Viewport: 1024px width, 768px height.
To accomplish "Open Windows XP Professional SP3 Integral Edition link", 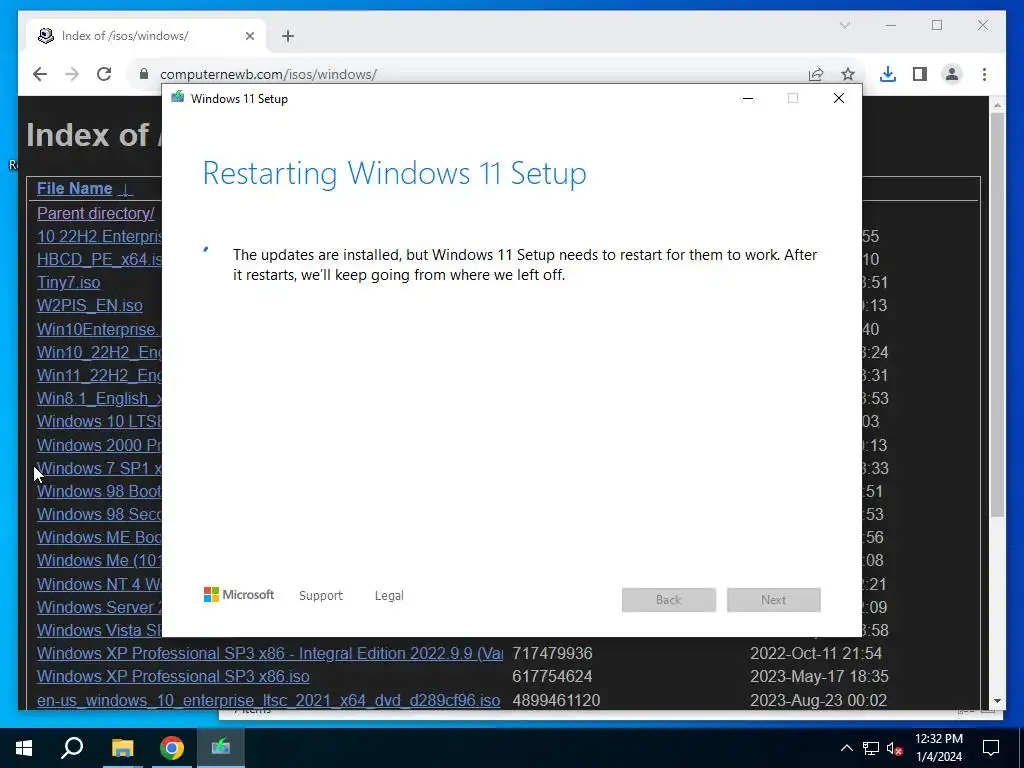I will (270, 654).
